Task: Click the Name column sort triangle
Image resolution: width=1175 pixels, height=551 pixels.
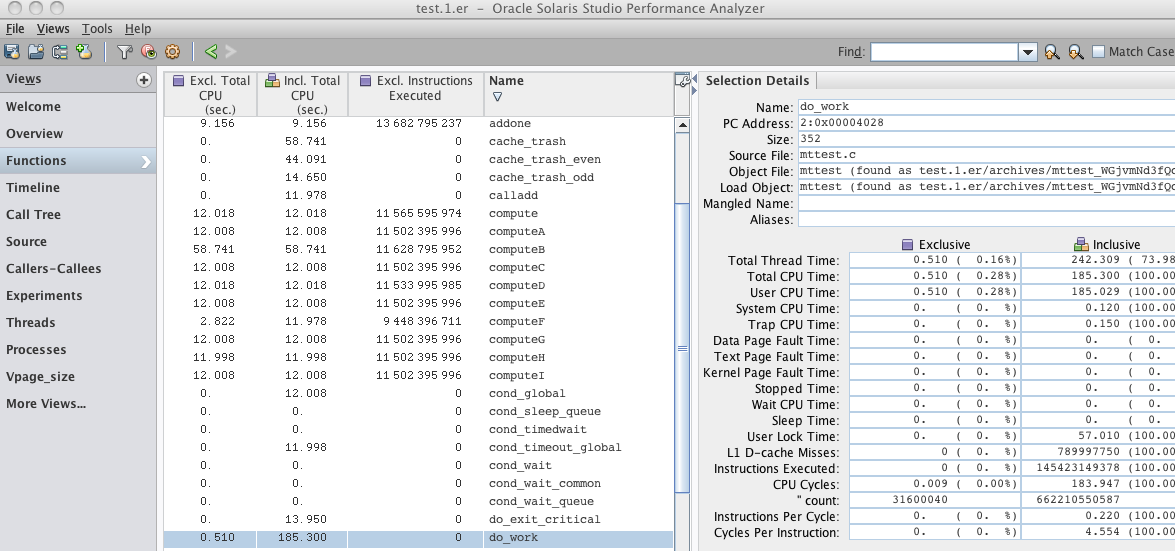Action: [497, 97]
